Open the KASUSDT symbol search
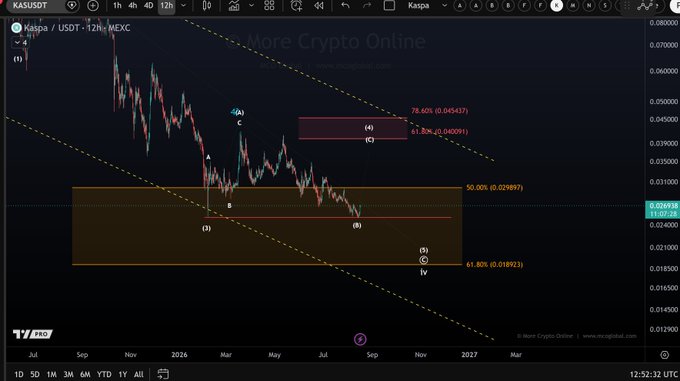Viewport: 680px width, 381px height. click(x=29, y=5)
